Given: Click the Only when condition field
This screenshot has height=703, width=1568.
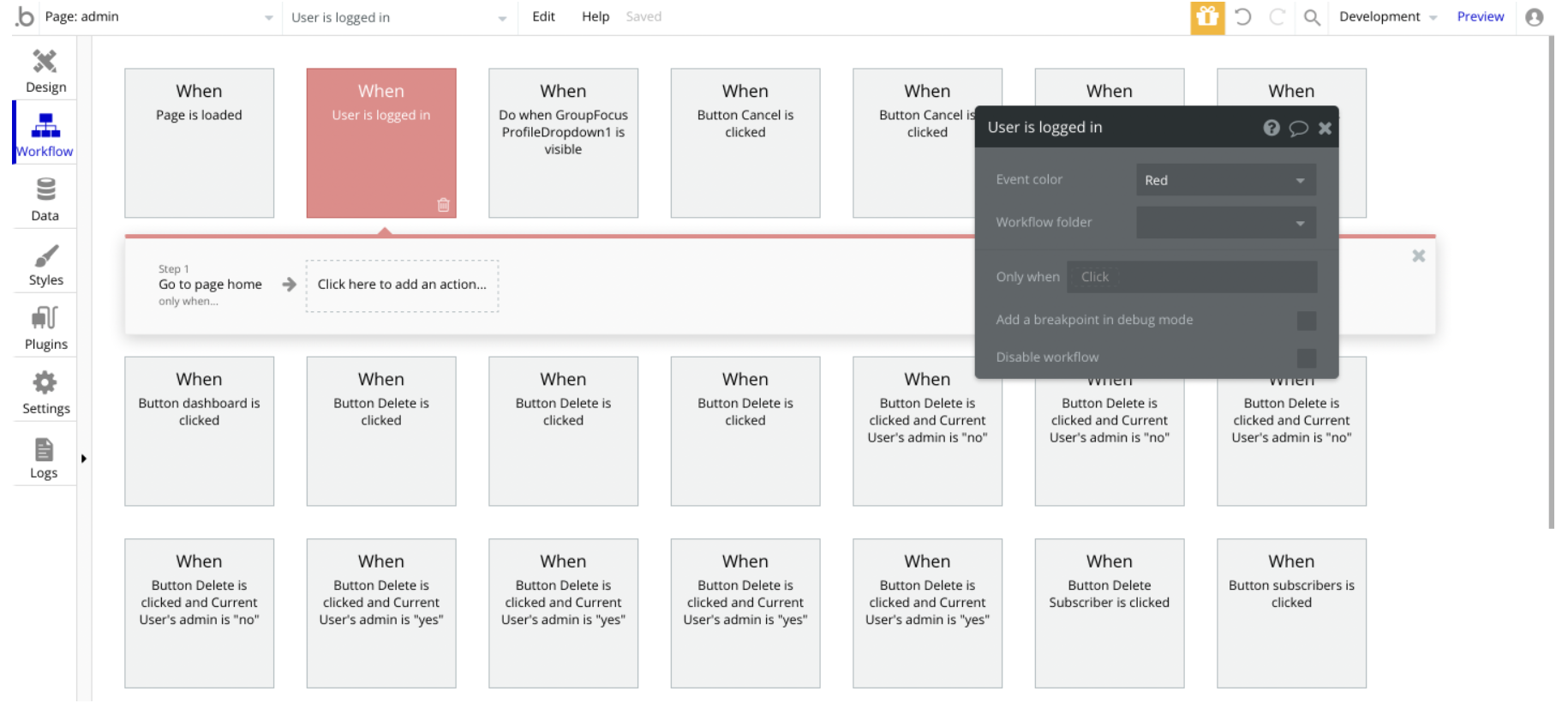Looking at the screenshot, I should (x=1191, y=277).
